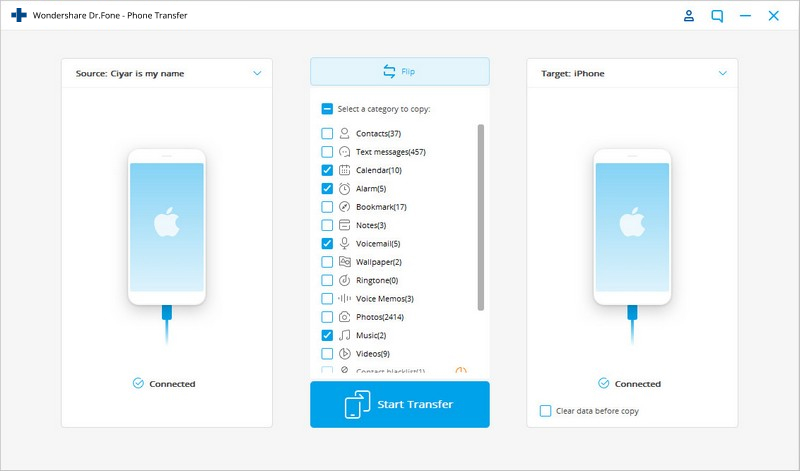Viewport: 800px width, 471px height.
Task: Click the 'Text messages(457)' label
Action: (391, 152)
